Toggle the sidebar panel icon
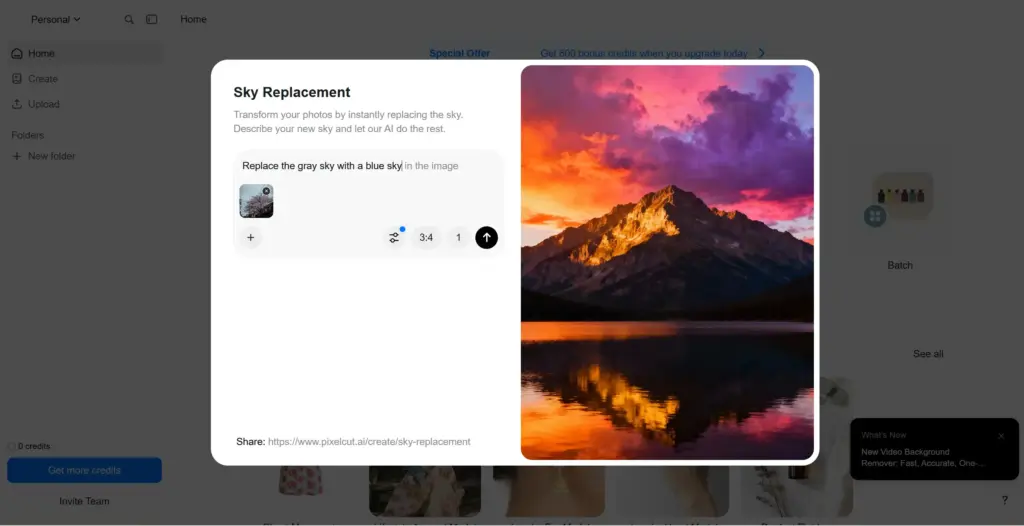This screenshot has height=526, width=1024. click(x=152, y=19)
